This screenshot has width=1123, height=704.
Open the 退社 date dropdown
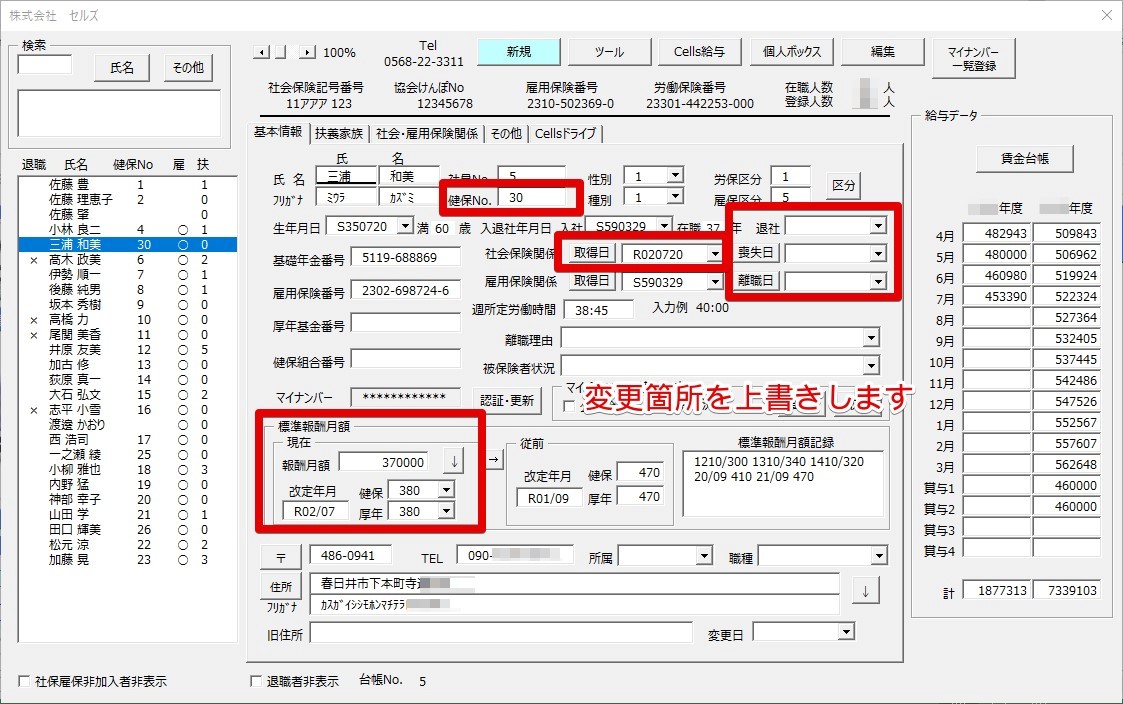point(879,227)
